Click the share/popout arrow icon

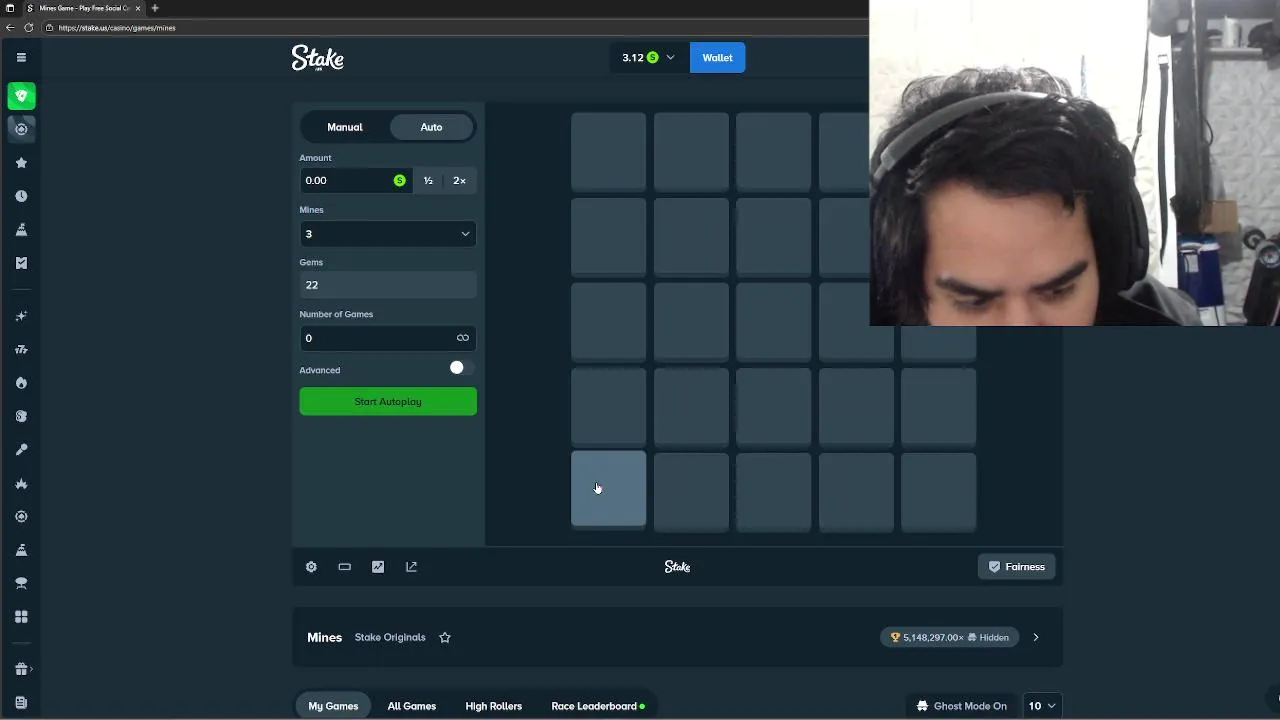[x=411, y=567]
